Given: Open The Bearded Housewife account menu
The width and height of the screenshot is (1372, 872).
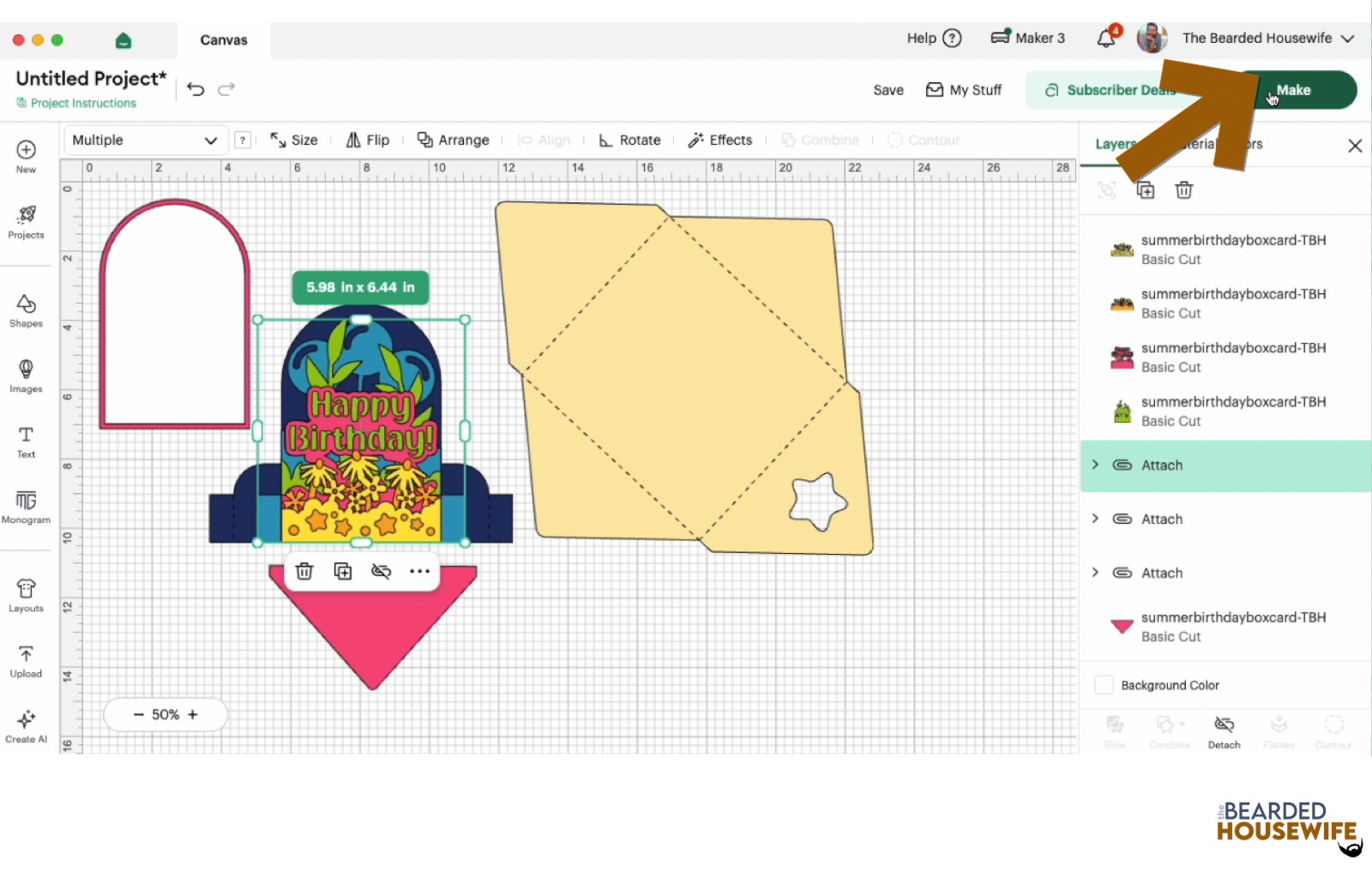Looking at the screenshot, I should point(1268,38).
